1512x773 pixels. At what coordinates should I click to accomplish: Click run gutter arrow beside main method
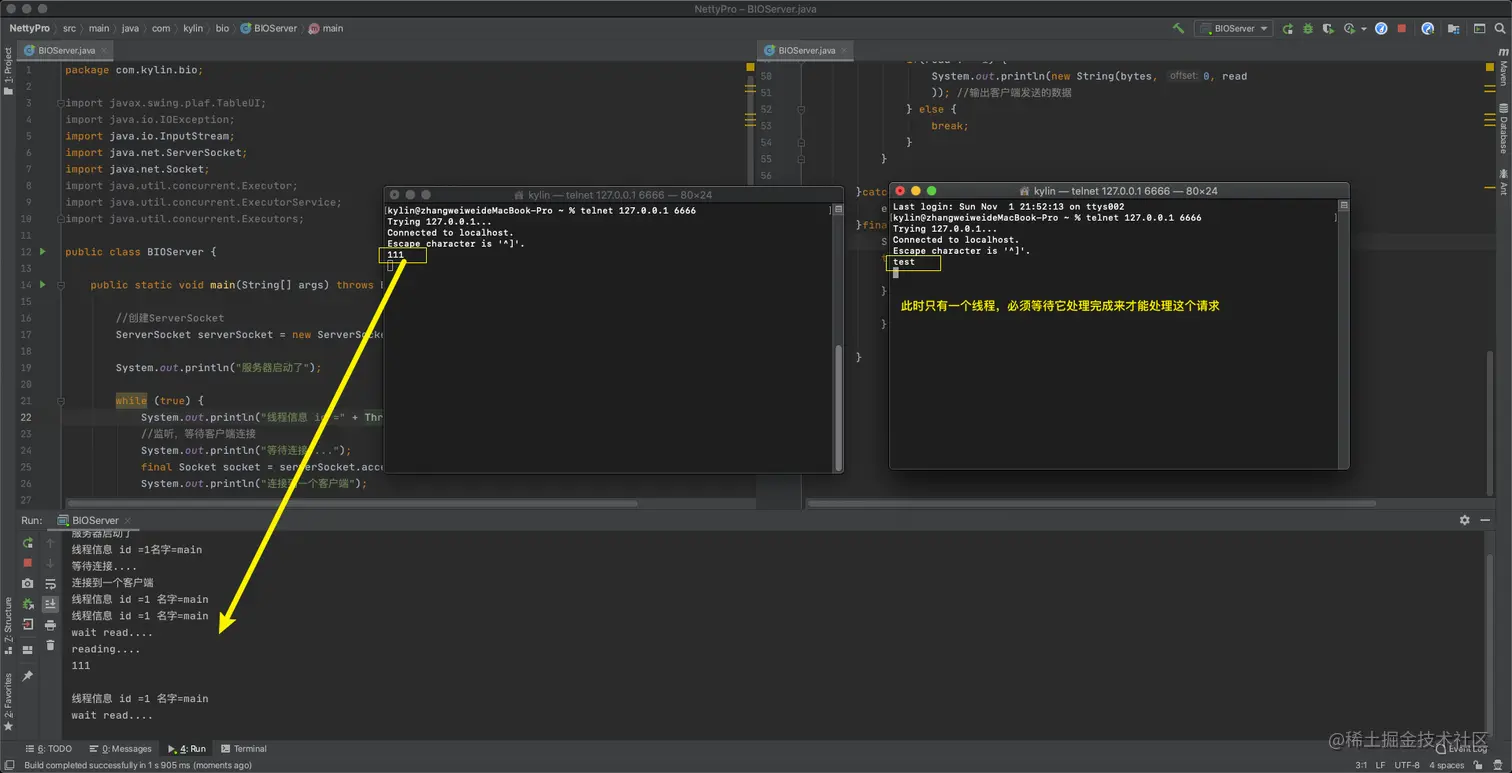[x=43, y=285]
